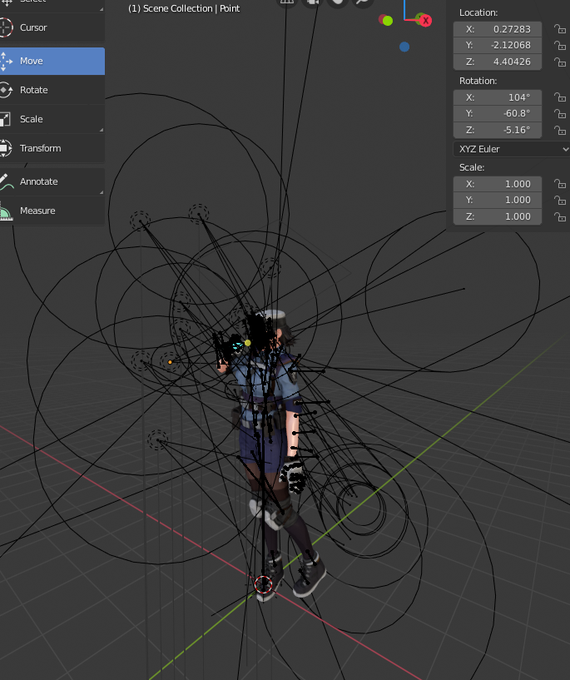Image resolution: width=570 pixels, height=680 pixels.
Task: Lock the Rotation Y value
Action: pyautogui.click(x=560, y=114)
